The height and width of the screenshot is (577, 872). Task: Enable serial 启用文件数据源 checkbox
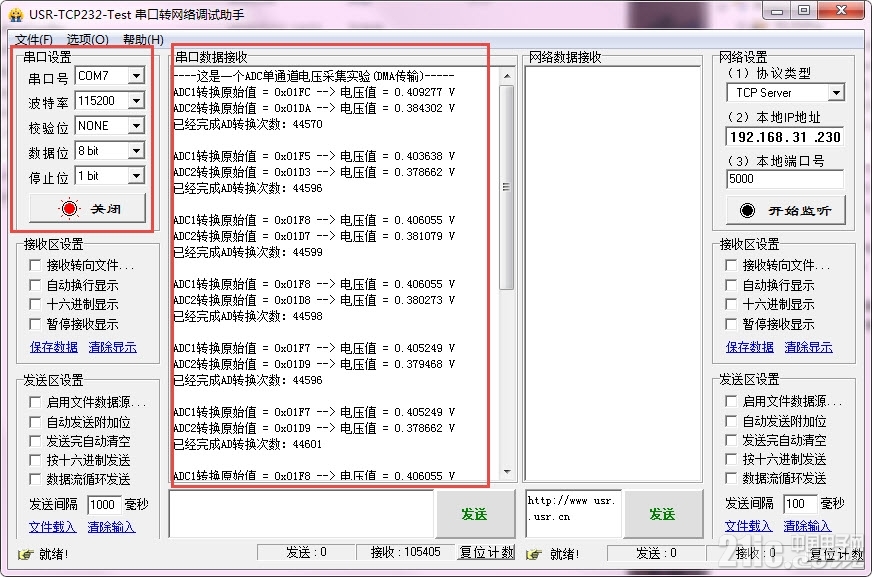(35, 402)
